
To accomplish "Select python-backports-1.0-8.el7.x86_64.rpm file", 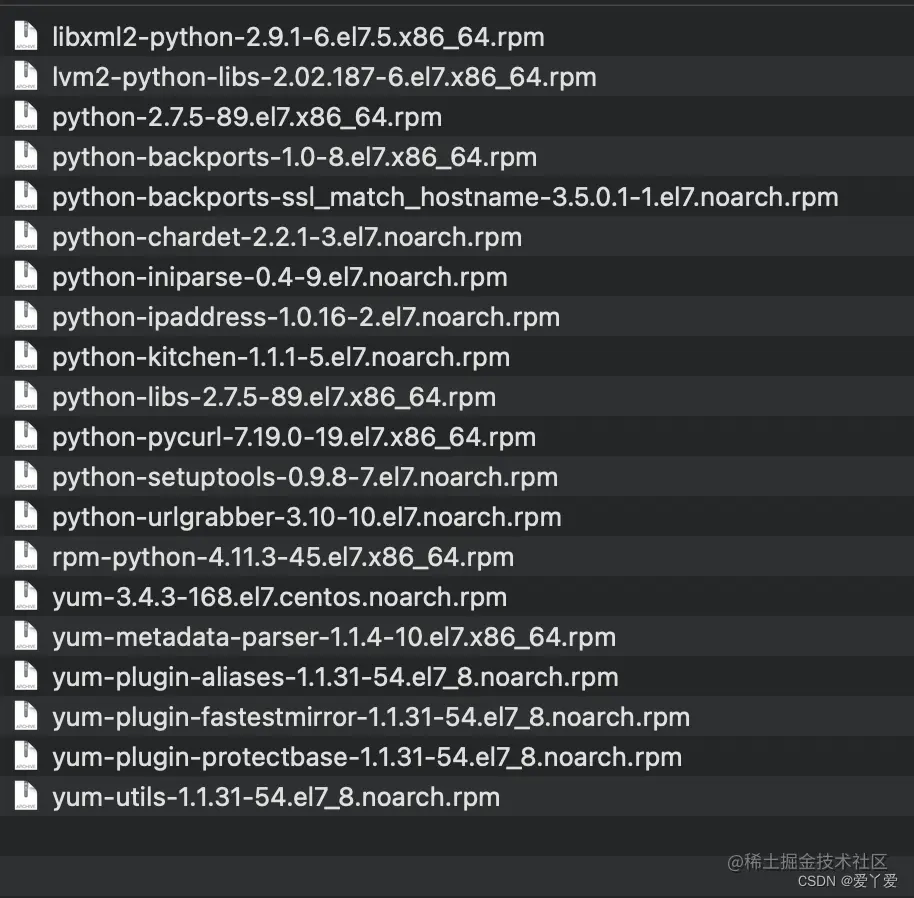I will coord(294,157).
